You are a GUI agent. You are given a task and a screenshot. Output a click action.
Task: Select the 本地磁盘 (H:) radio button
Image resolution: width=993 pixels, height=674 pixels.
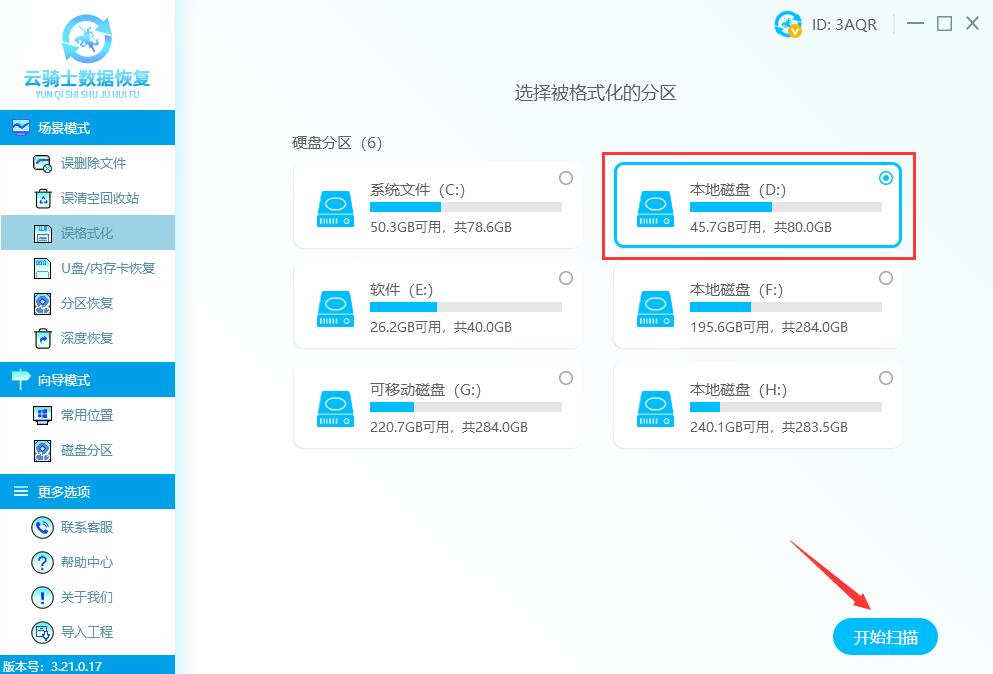(x=886, y=378)
